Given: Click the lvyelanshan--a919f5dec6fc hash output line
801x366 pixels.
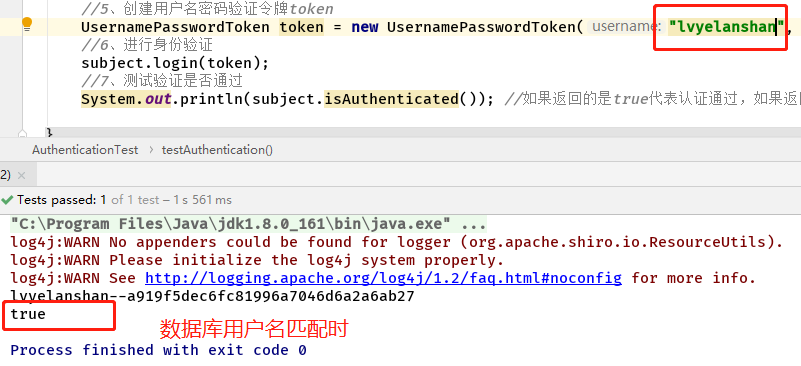Looking at the screenshot, I should point(212,296).
